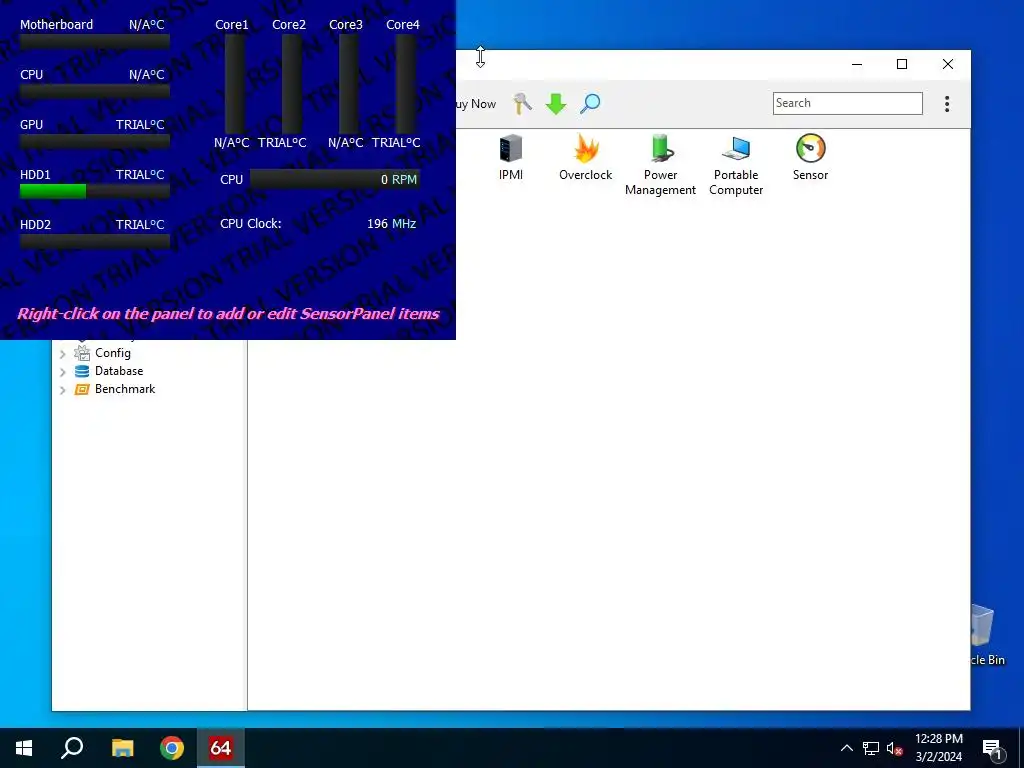Viewport: 1024px width, 768px height.
Task: Show hidden system tray icons
Action: [846, 748]
